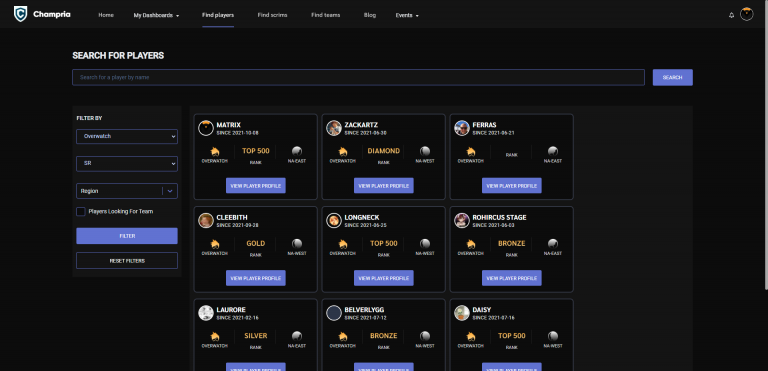The width and height of the screenshot is (768, 371).
Task: Click NA-West region globe on Zackartz card
Action: tap(425, 151)
